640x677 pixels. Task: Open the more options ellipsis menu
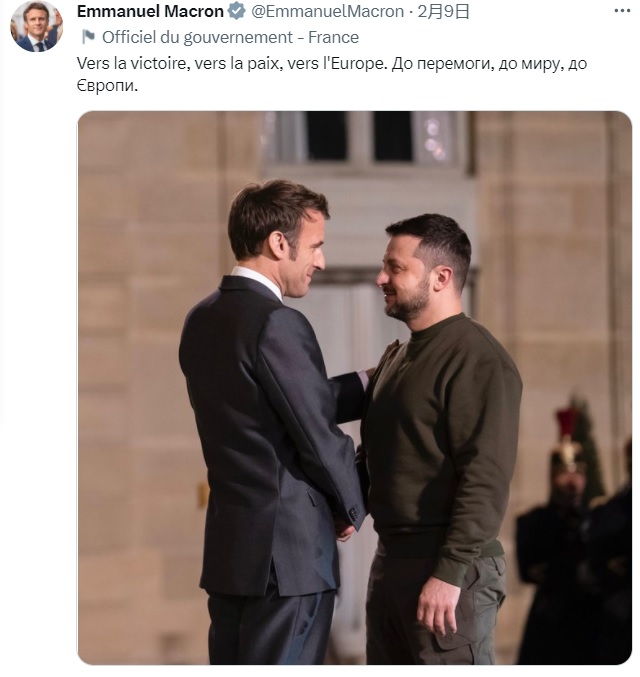click(620, 12)
